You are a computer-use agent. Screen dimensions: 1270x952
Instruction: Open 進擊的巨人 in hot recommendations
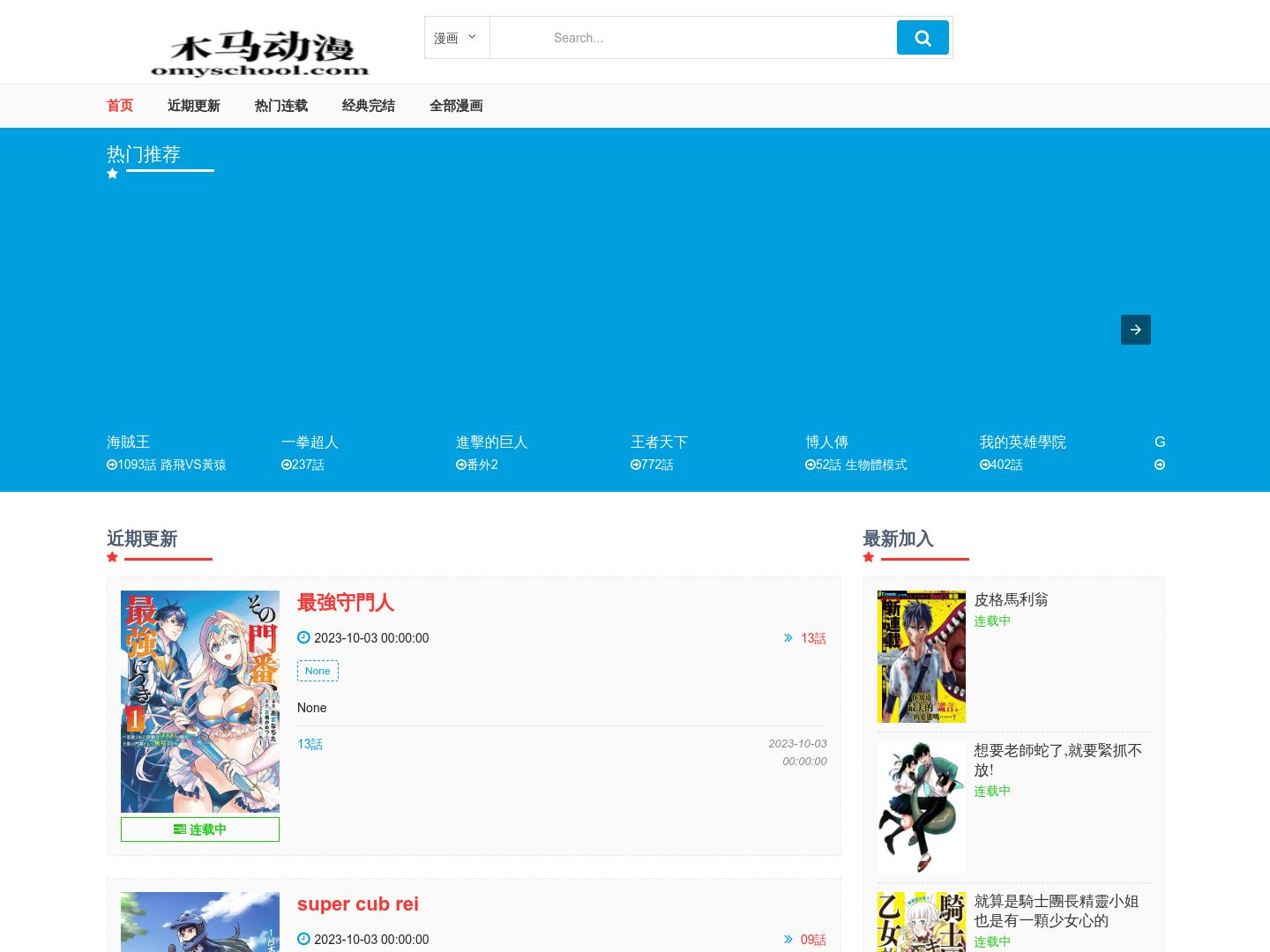click(x=492, y=442)
